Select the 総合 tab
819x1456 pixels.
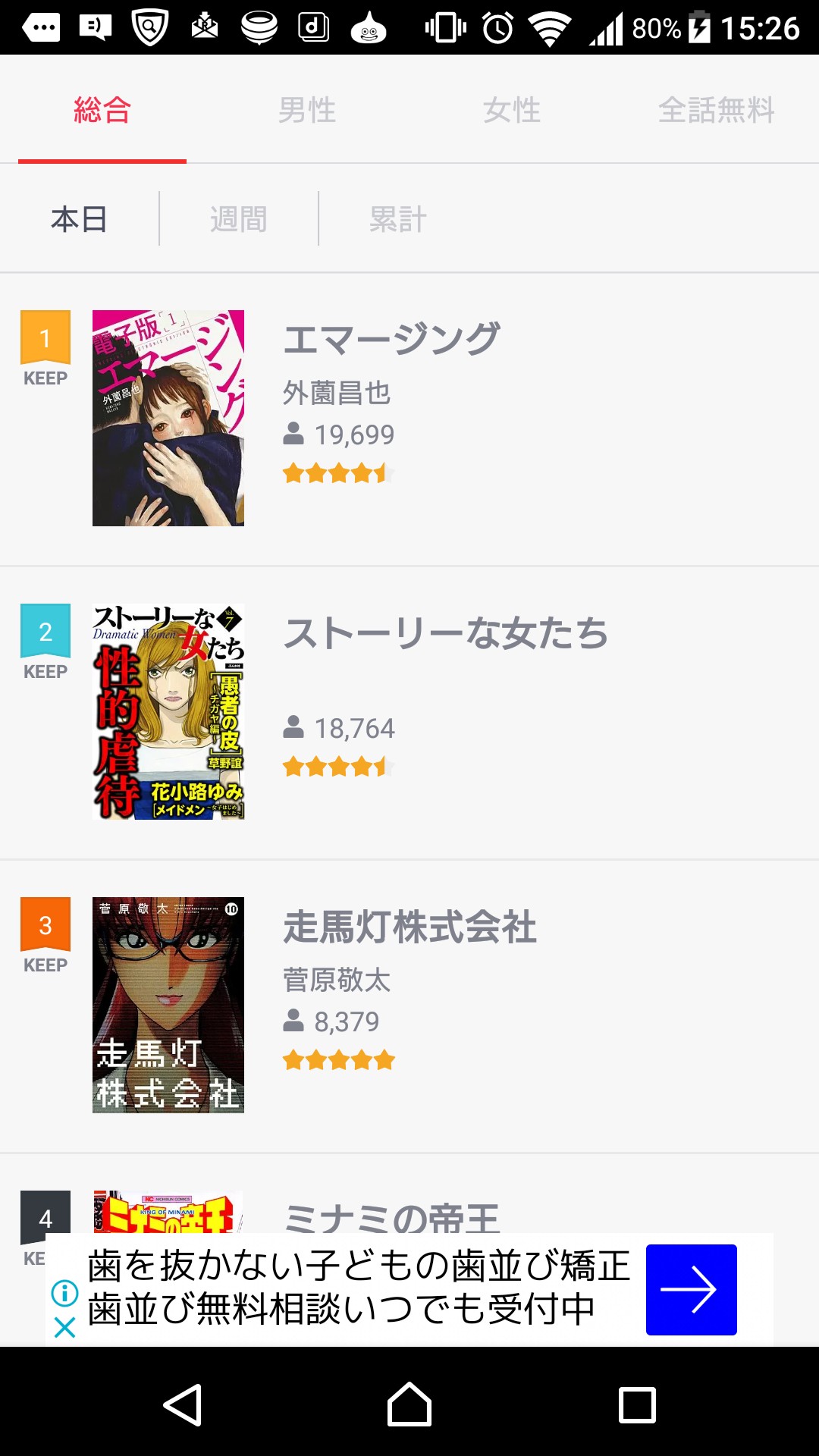[102, 111]
